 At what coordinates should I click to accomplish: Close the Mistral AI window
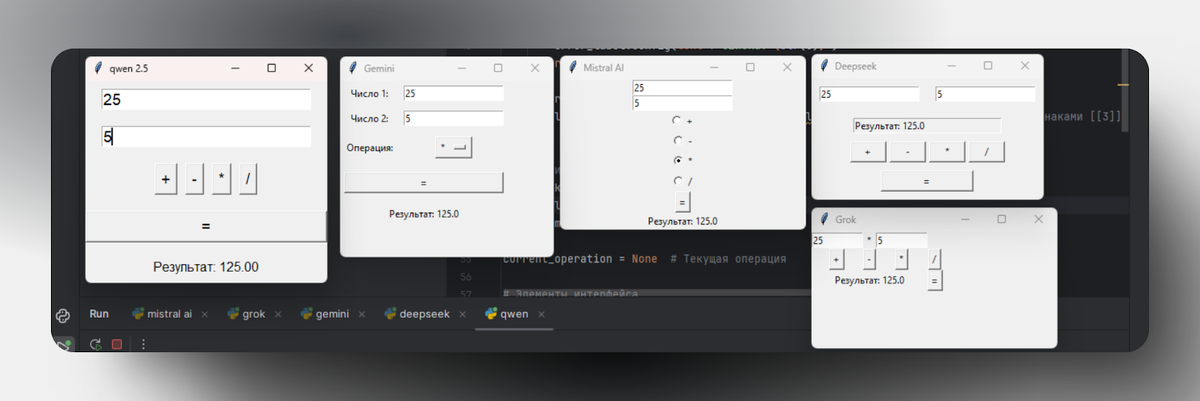click(x=787, y=67)
